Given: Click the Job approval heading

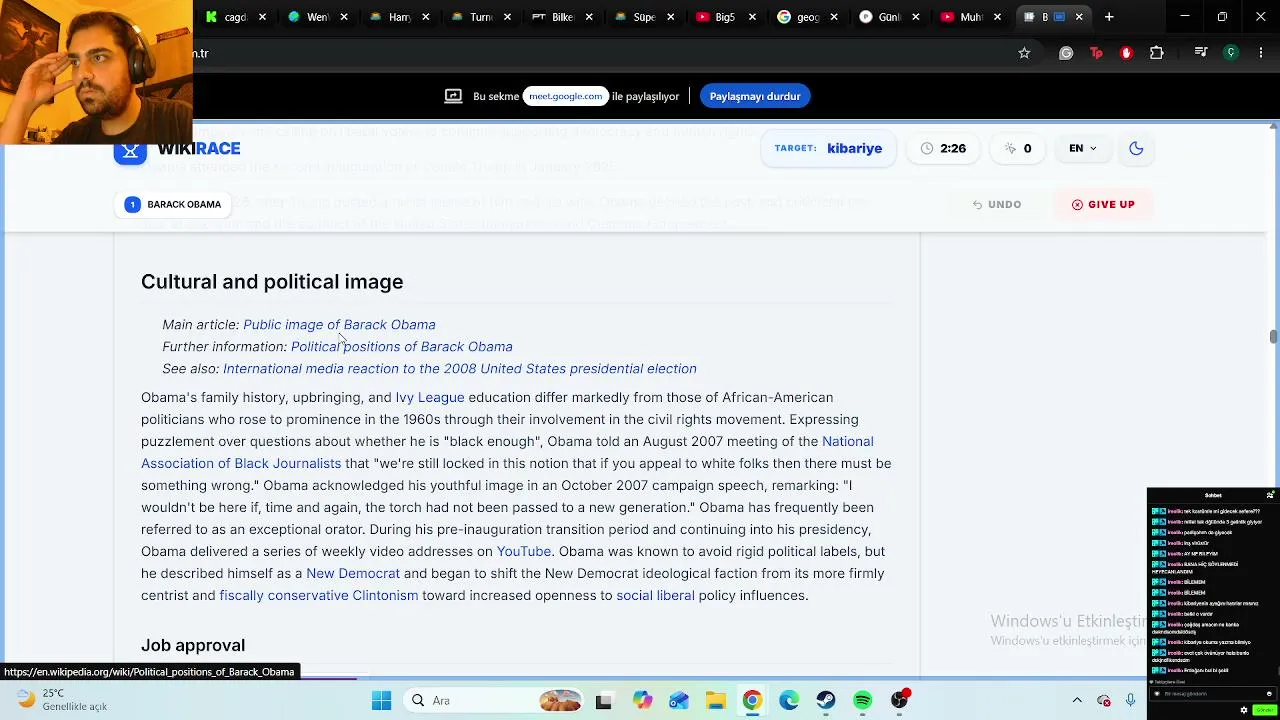Looking at the screenshot, I should pyautogui.click(x=193, y=645).
